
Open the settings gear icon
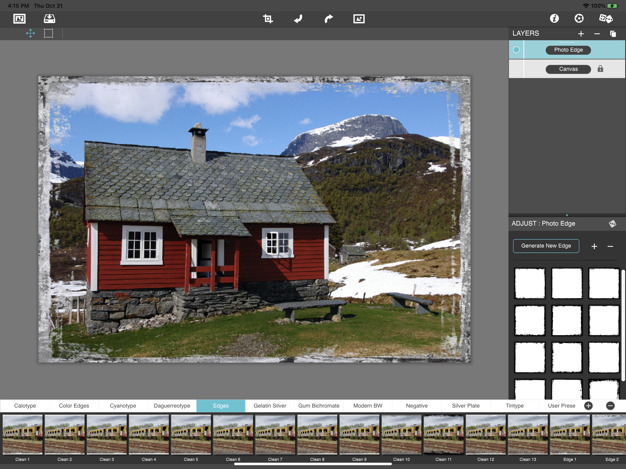pos(579,18)
